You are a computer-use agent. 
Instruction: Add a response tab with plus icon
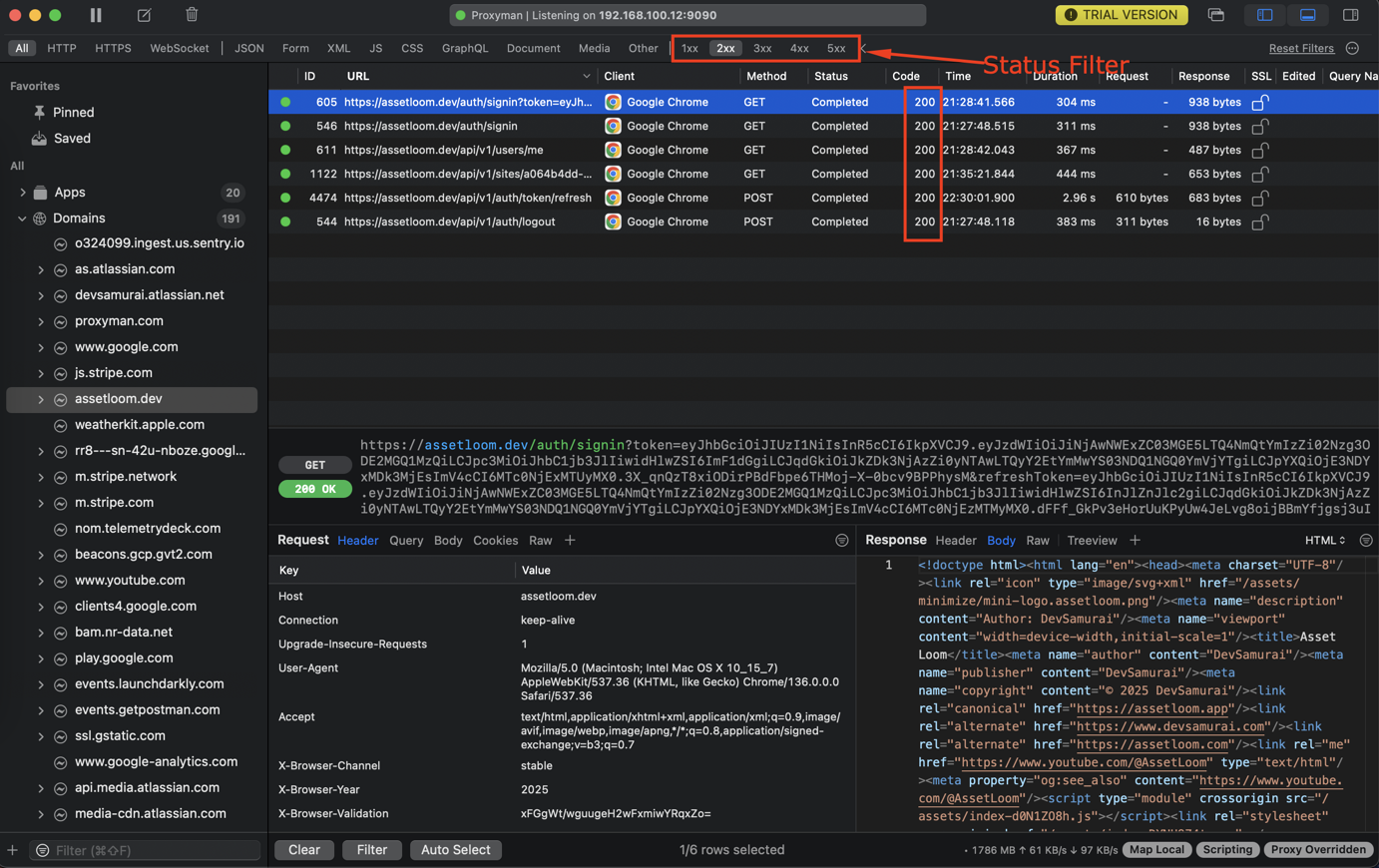[1135, 541]
